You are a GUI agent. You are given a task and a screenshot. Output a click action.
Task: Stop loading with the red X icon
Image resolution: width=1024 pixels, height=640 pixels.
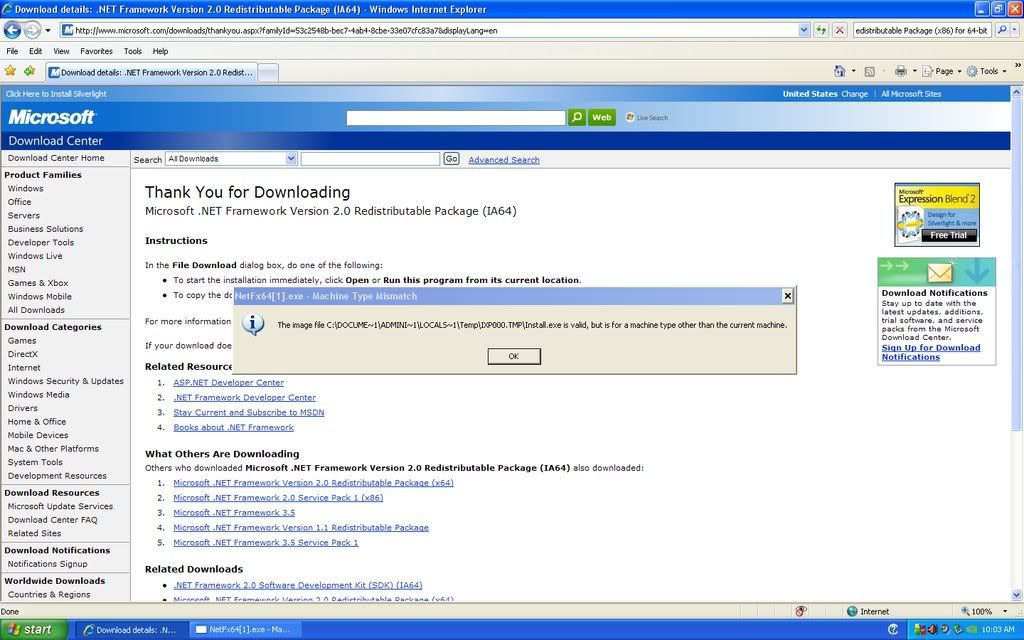pos(840,30)
